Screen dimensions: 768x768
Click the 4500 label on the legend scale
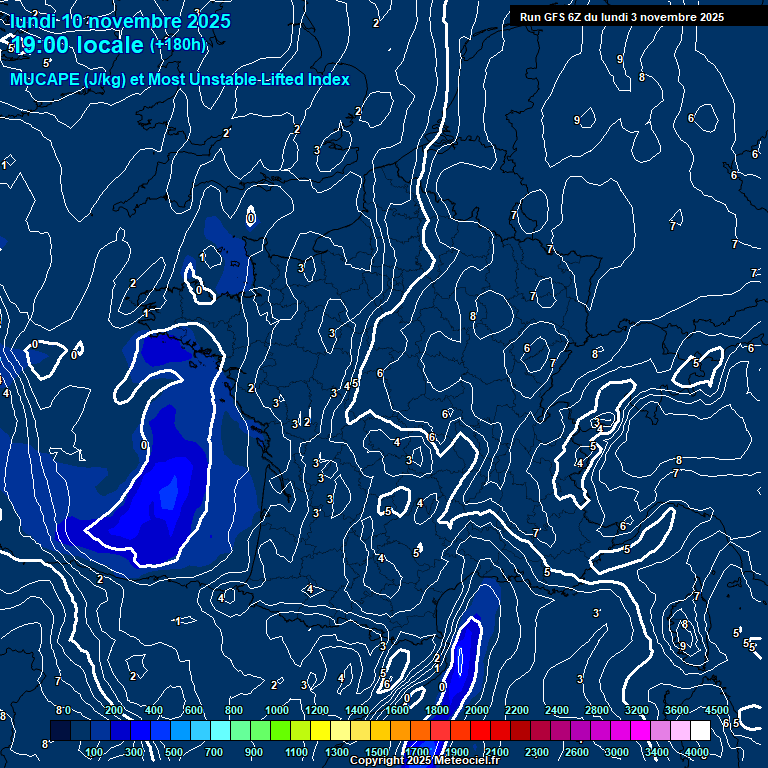coord(717,710)
